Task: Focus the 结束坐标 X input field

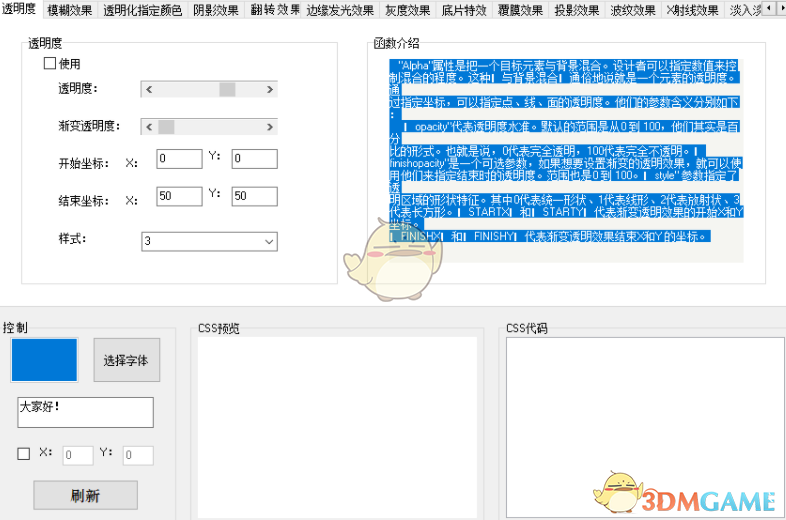Action: (x=179, y=196)
